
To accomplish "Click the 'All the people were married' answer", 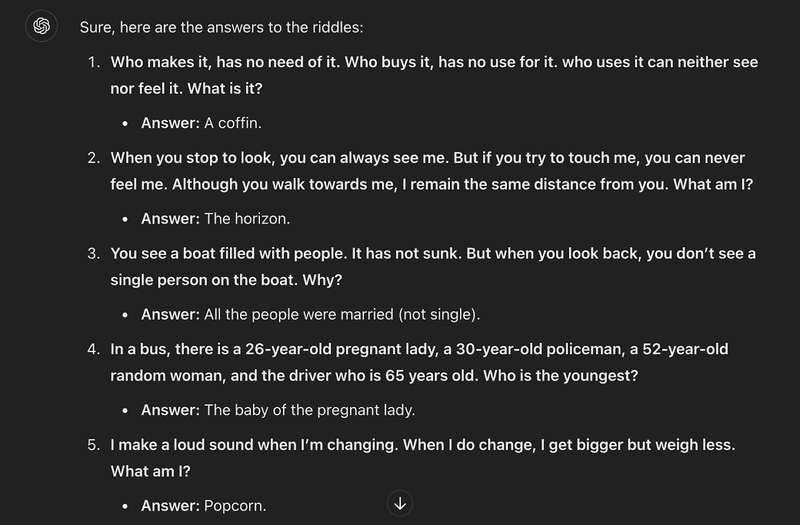I will point(342,314).
